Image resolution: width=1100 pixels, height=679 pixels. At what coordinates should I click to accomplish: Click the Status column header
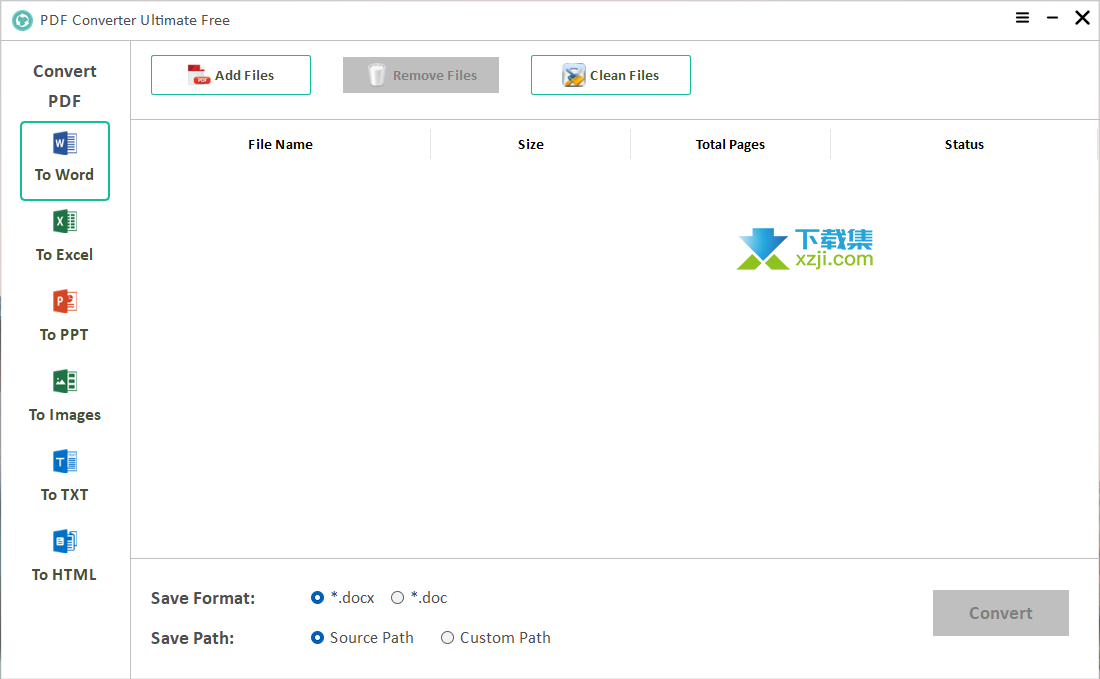964,144
